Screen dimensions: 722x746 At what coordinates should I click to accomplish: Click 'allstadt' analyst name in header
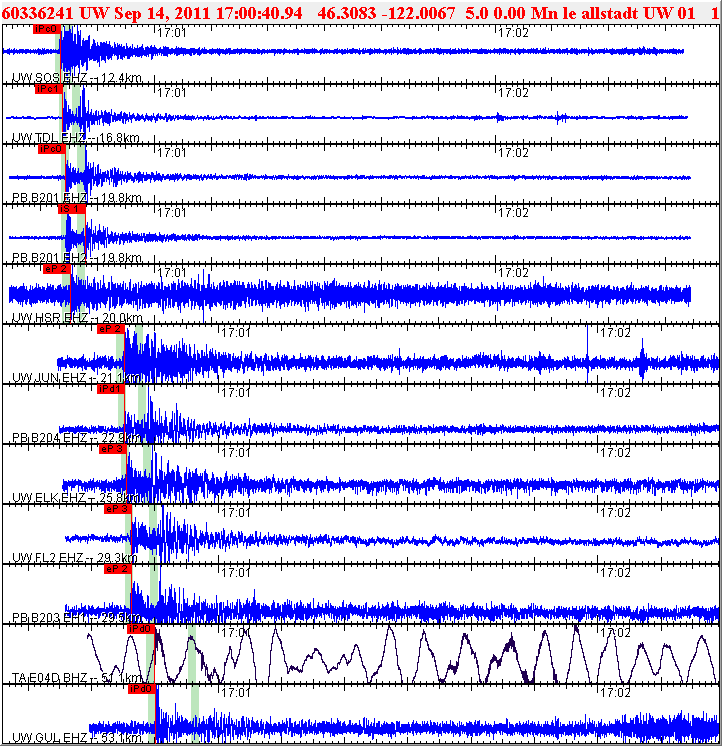[610, 13]
